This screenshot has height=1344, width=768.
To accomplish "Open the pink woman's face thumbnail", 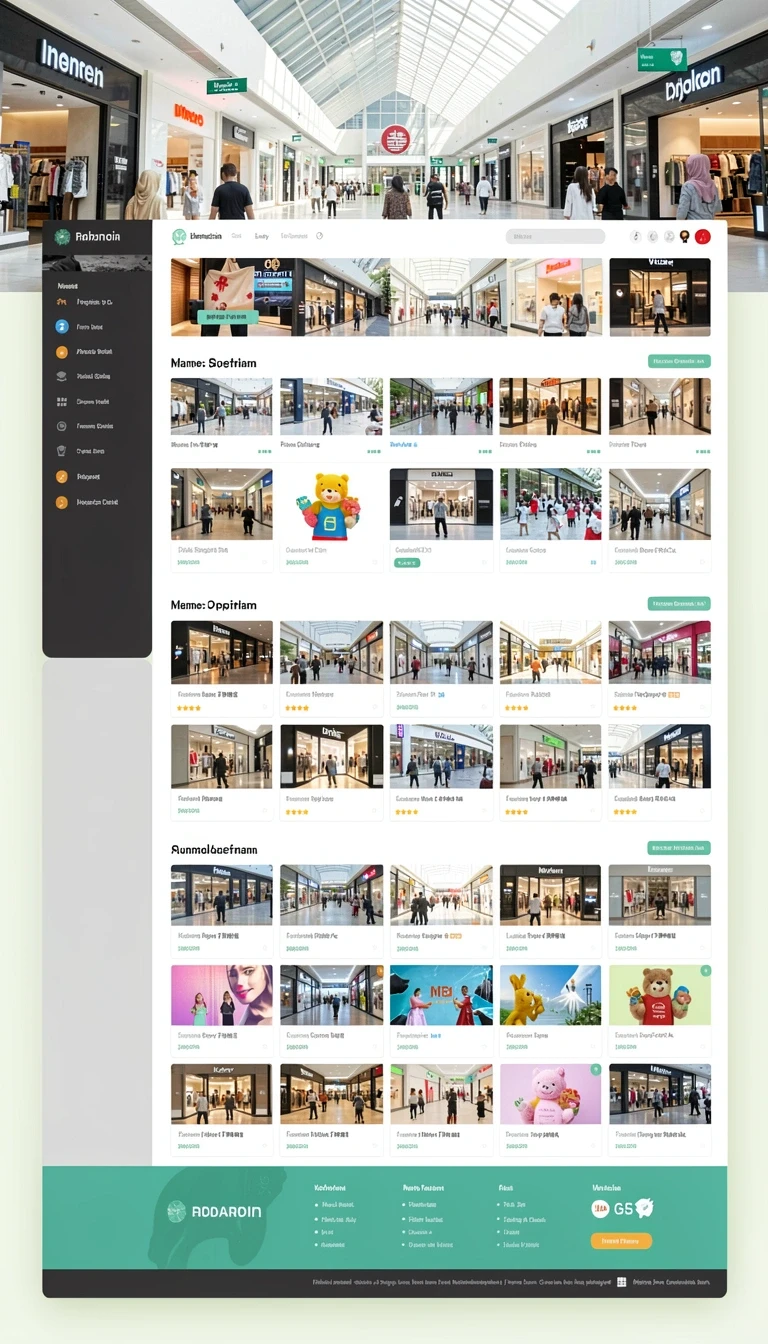I will (x=221, y=995).
